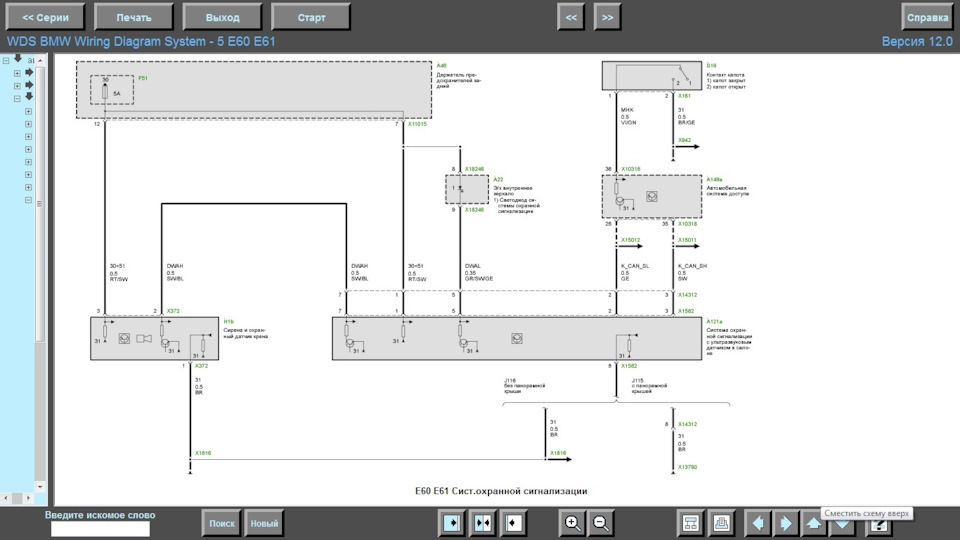Click component label A149a access system

[x=714, y=179]
